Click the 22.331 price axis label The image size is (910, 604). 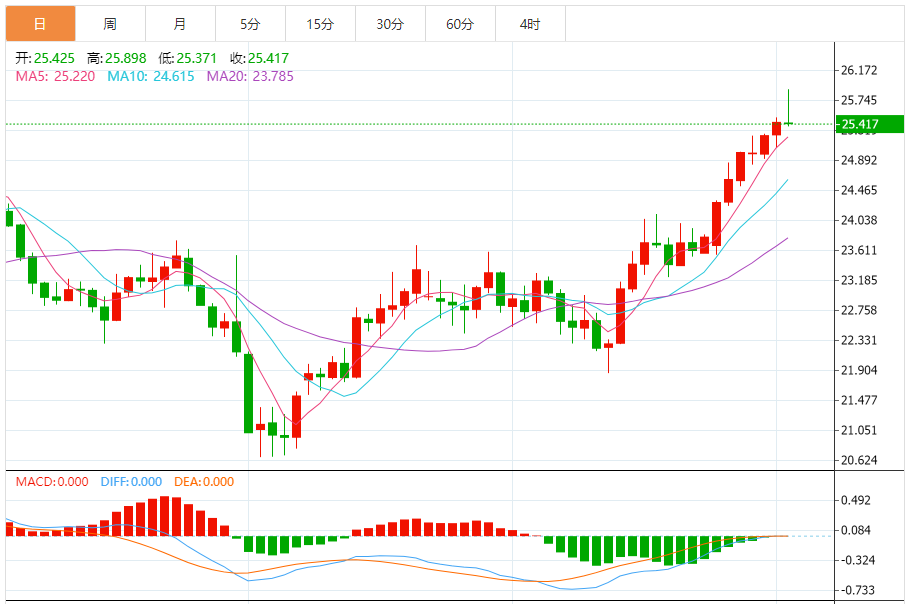(x=860, y=341)
